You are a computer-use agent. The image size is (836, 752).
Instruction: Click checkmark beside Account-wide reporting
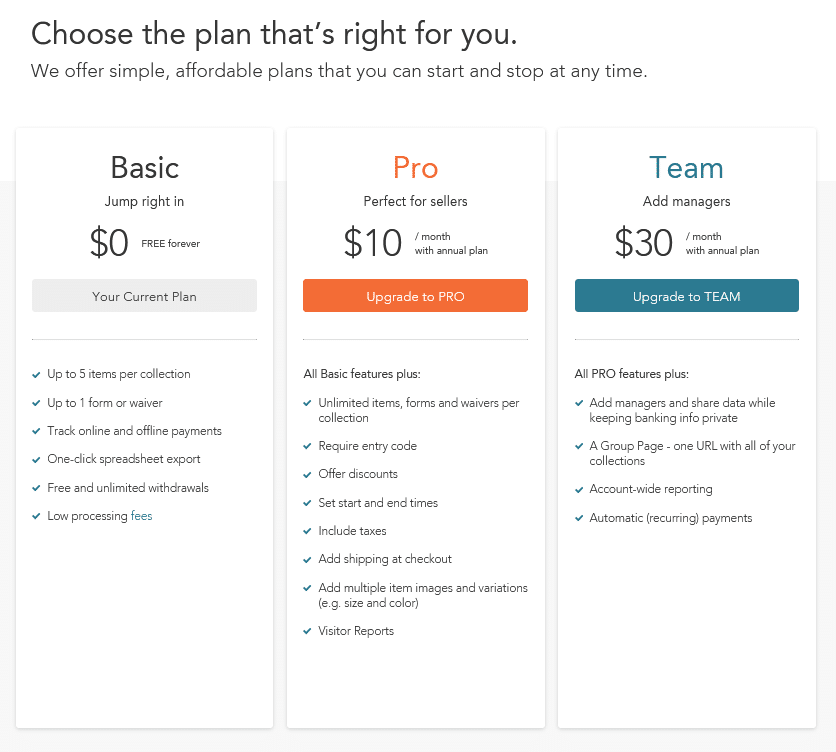click(x=579, y=490)
